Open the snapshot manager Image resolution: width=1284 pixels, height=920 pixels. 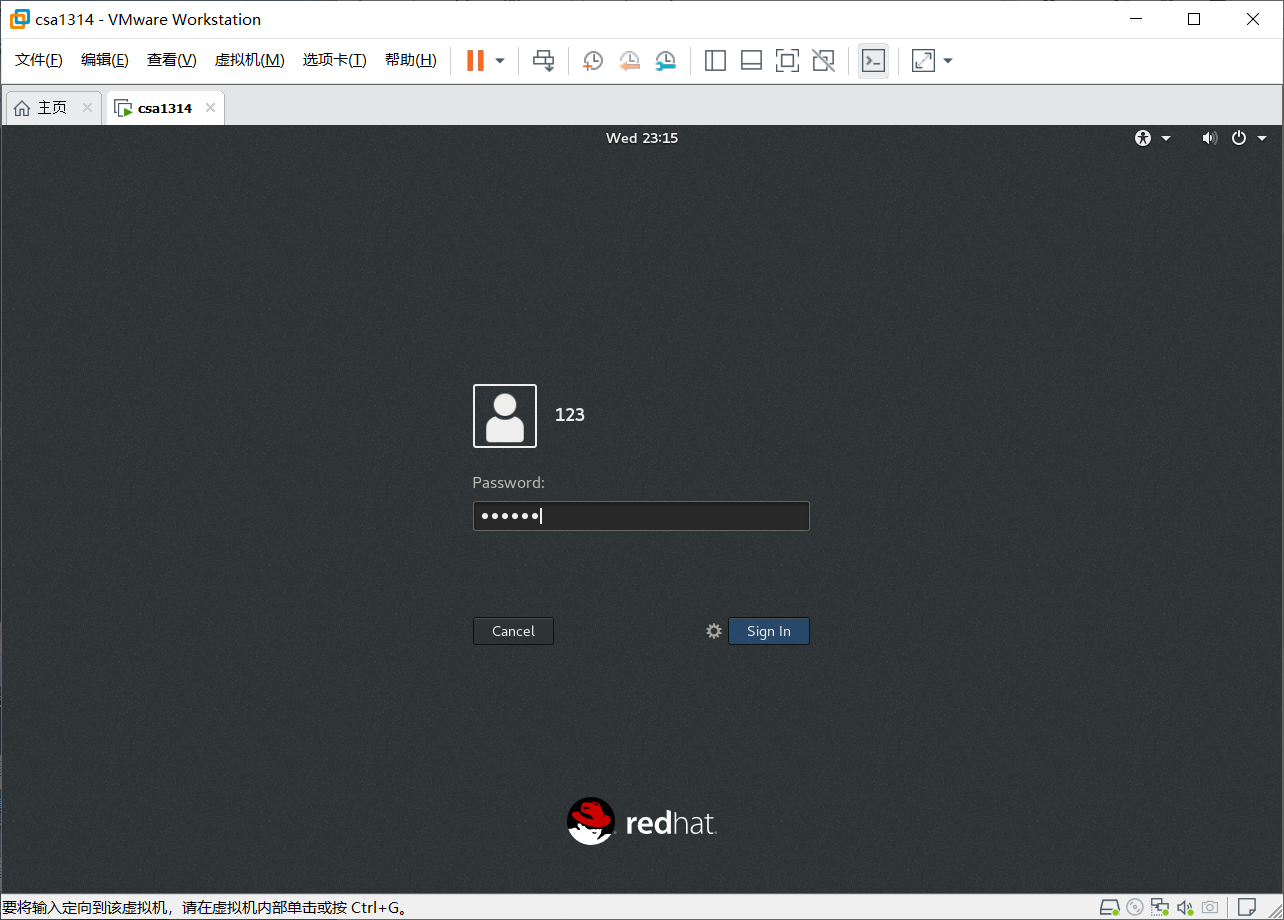pyautogui.click(x=666, y=61)
